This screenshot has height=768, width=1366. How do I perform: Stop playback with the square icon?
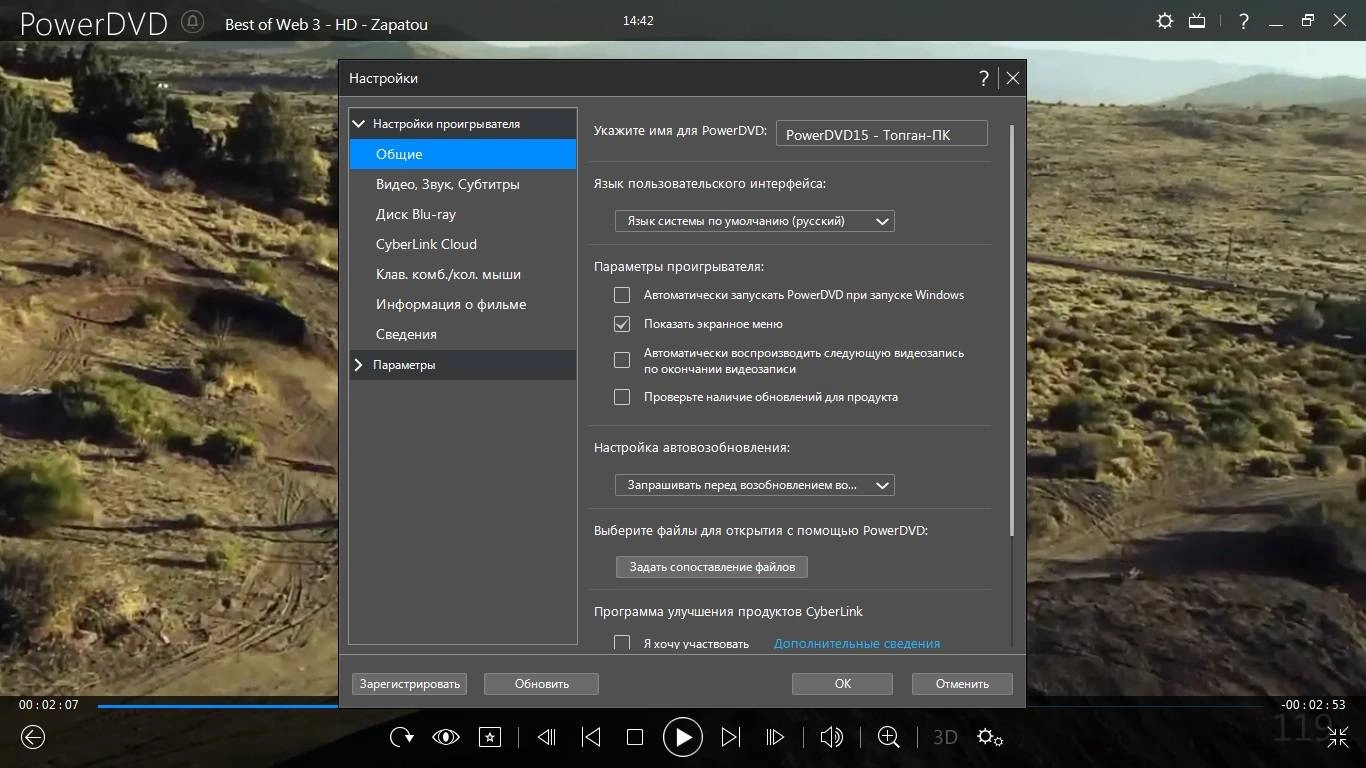[635, 737]
